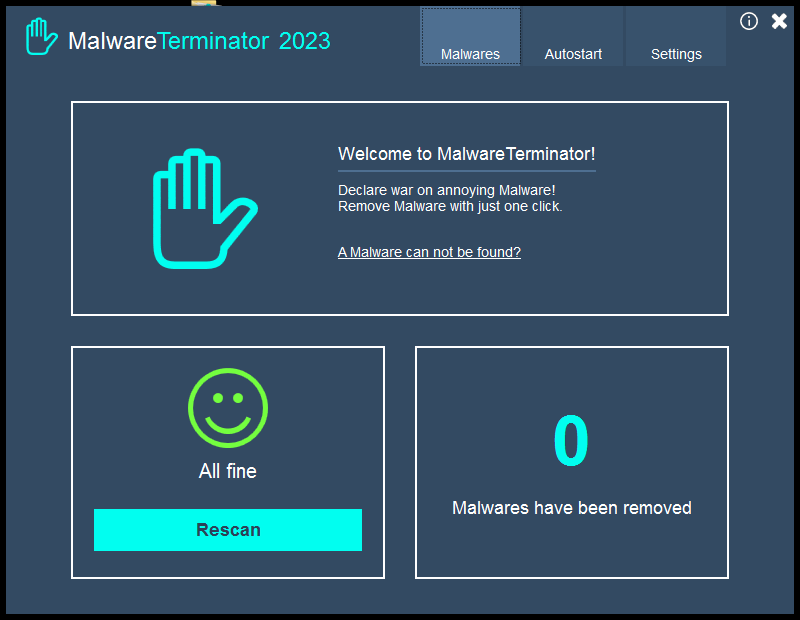Click the MalwareTerminator hand logo in header
Screen dimensions: 800x620
pyautogui.click(x=41, y=37)
